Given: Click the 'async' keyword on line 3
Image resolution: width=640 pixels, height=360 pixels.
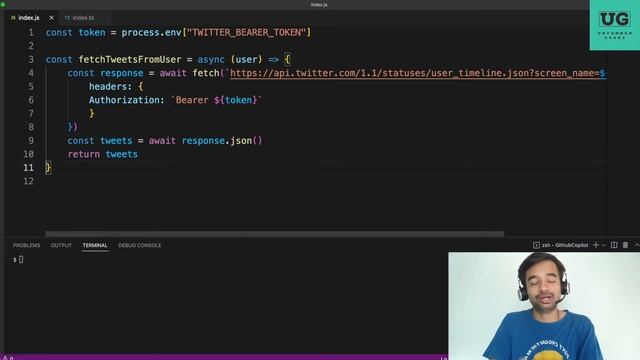Looking at the screenshot, I should pyautogui.click(x=211, y=60).
